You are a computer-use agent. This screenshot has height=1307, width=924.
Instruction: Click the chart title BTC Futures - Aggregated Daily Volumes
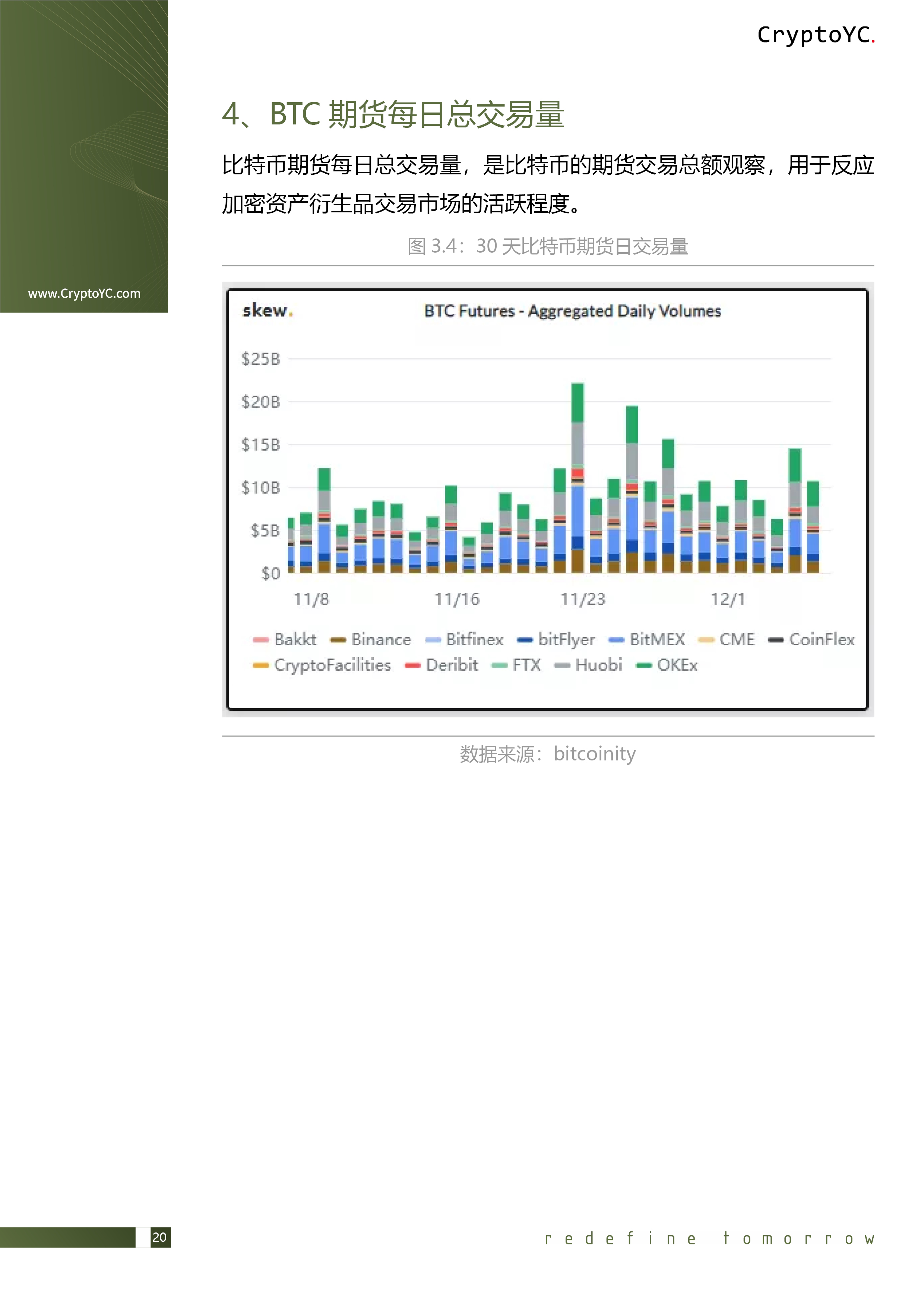pos(572,311)
